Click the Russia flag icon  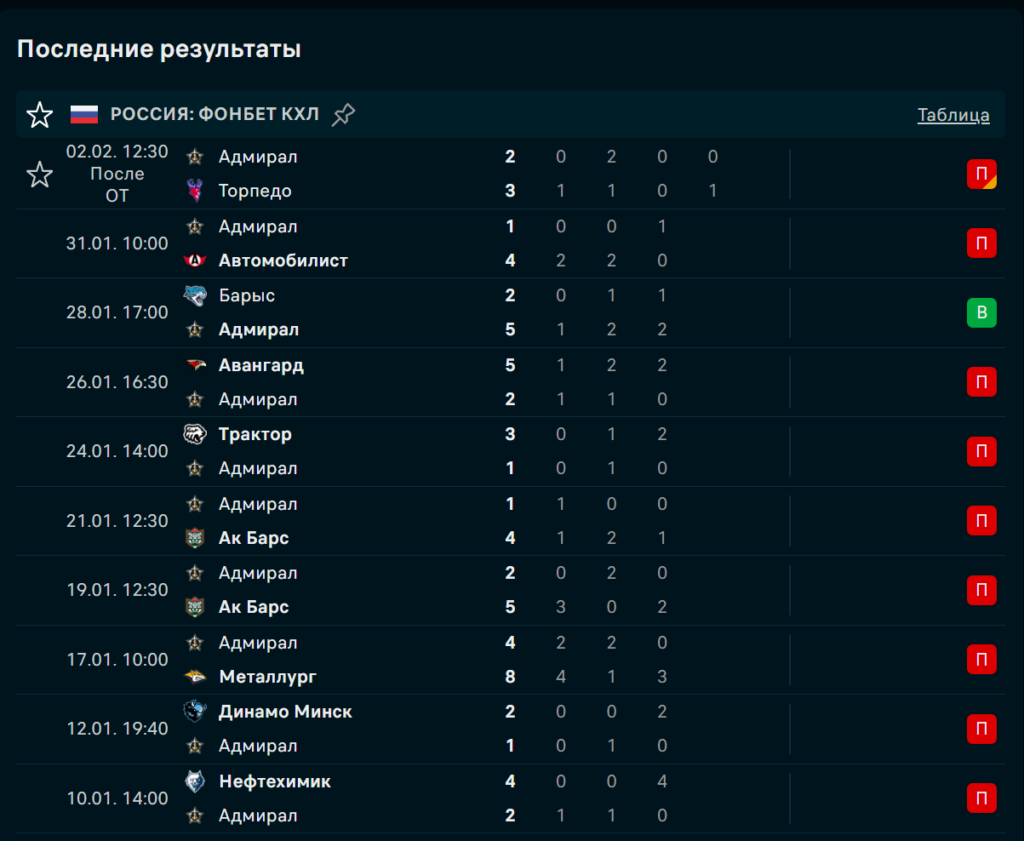(x=84, y=115)
